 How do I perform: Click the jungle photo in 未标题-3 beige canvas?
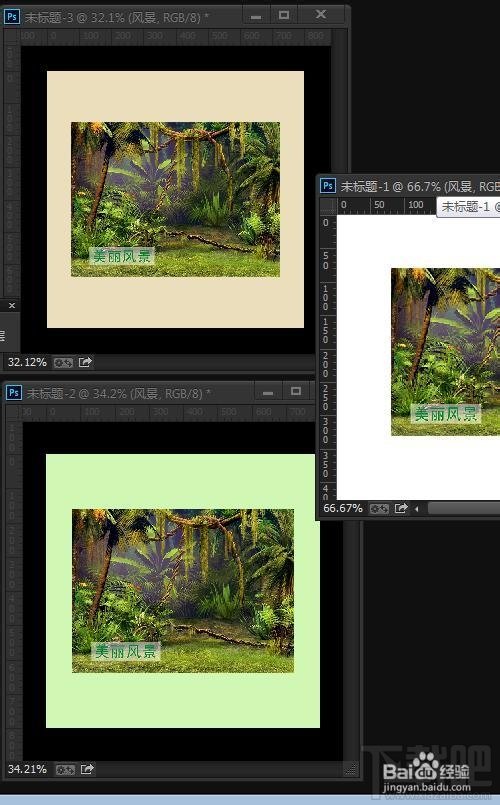(x=176, y=199)
